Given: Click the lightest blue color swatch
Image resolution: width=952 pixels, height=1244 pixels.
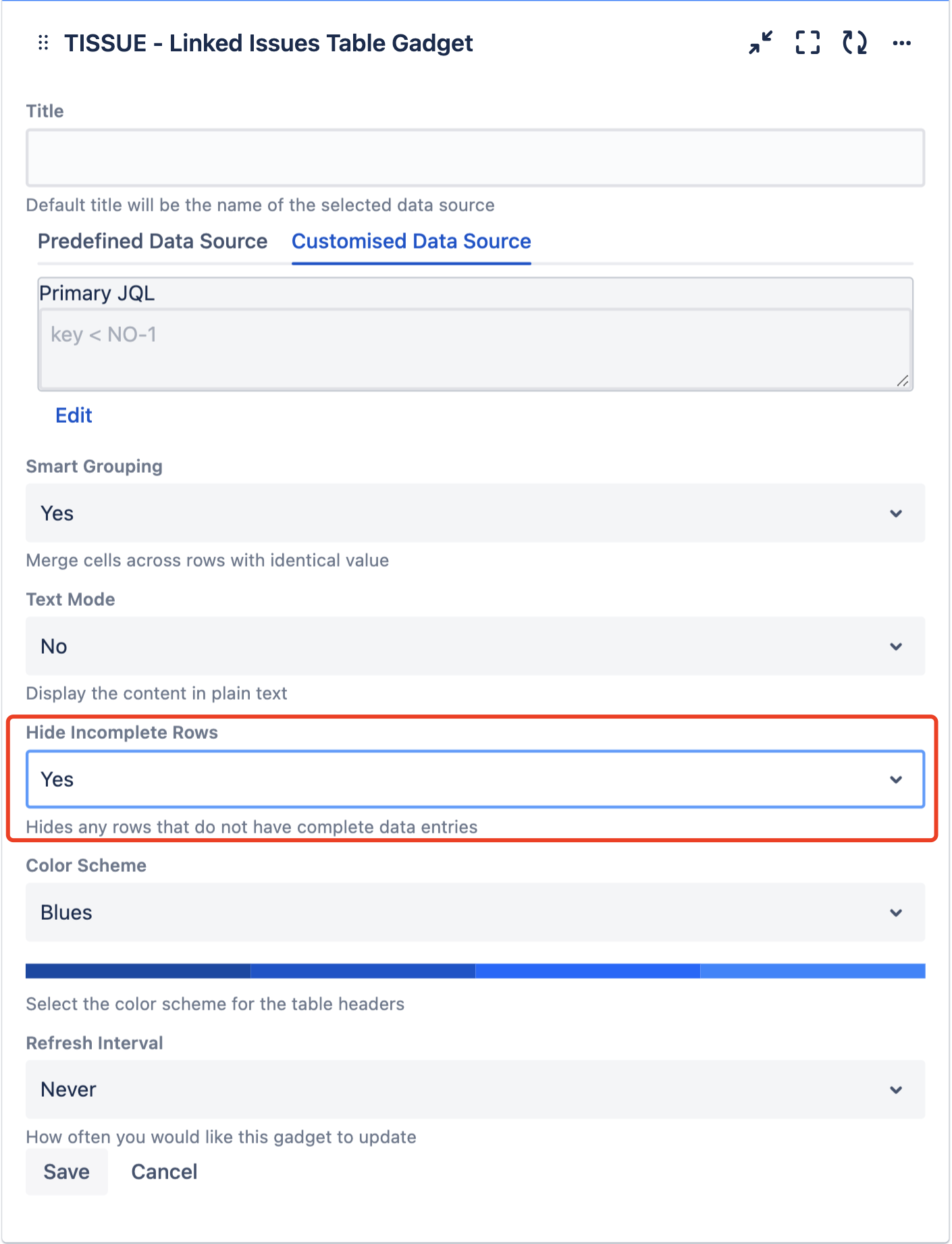Looking at the screenshot, I should (812, 971).
